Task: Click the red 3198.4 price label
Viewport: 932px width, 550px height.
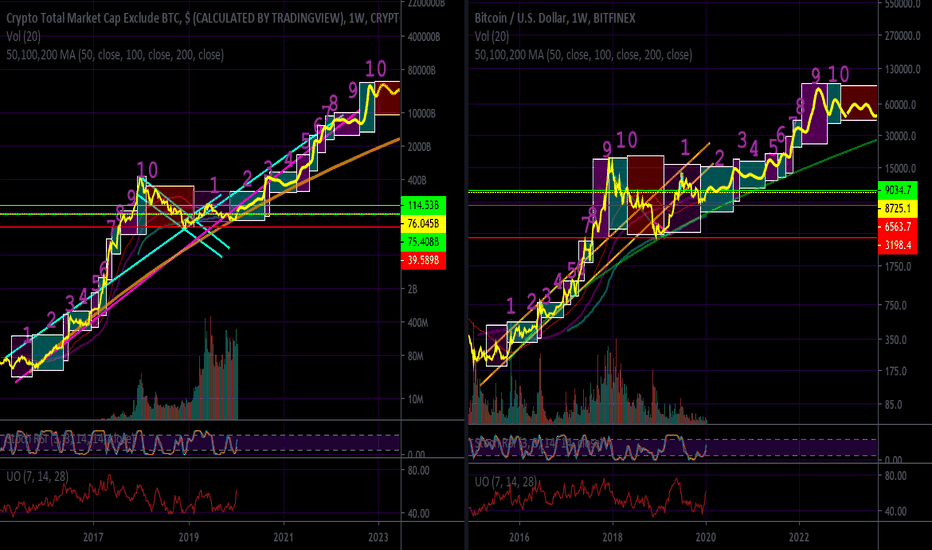Action: (x=898, y=245)
